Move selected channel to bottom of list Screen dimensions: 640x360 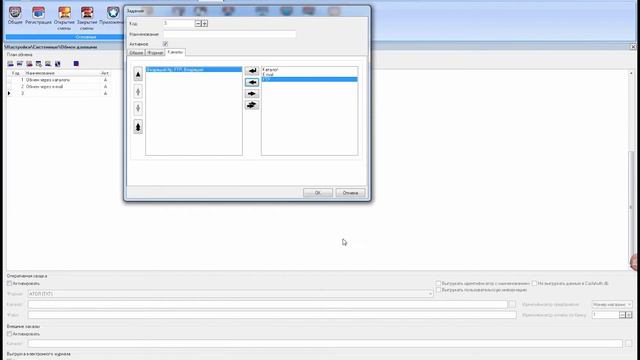click(138, 127)
